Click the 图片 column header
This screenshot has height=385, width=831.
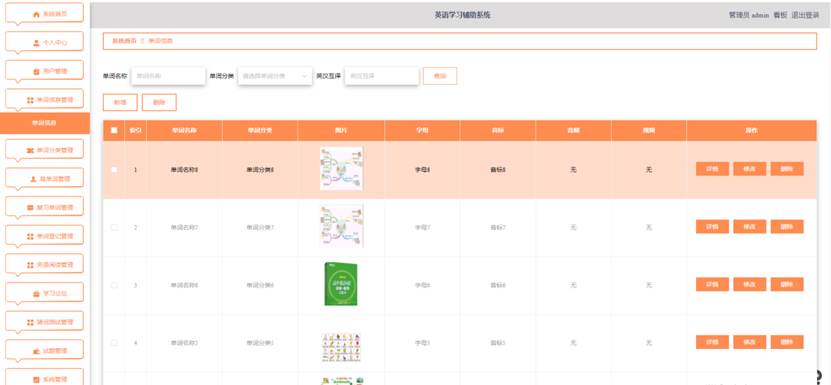pyautogui.click(x=341, y=130)
